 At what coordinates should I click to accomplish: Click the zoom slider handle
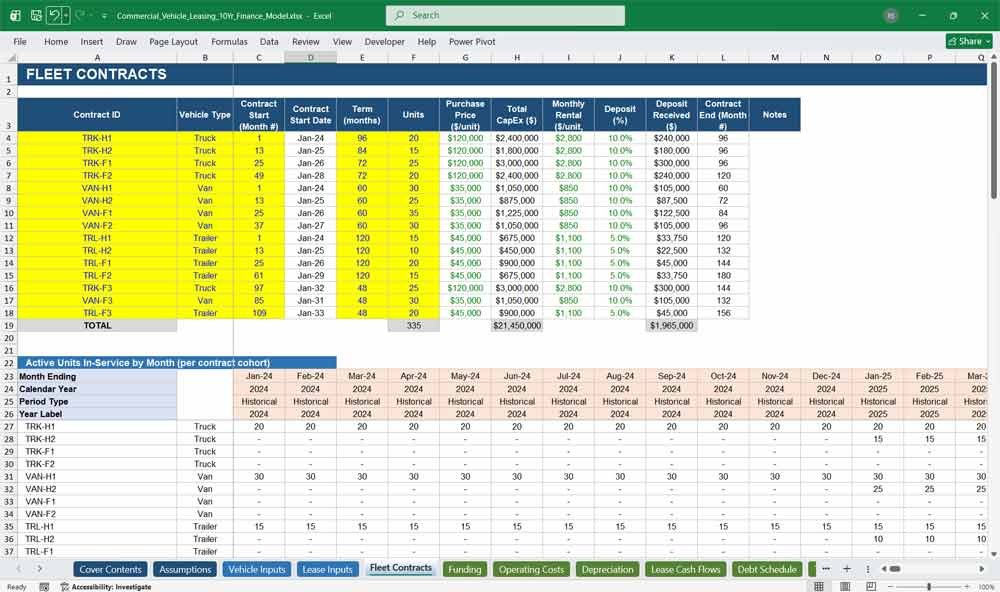click(929, 586)
